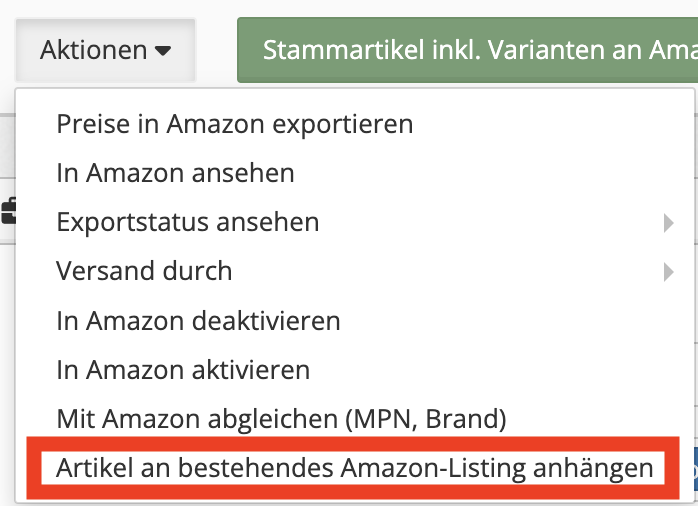Click the briefcase icon at left edge
698x506 pixels.
[x=8, y=210]
